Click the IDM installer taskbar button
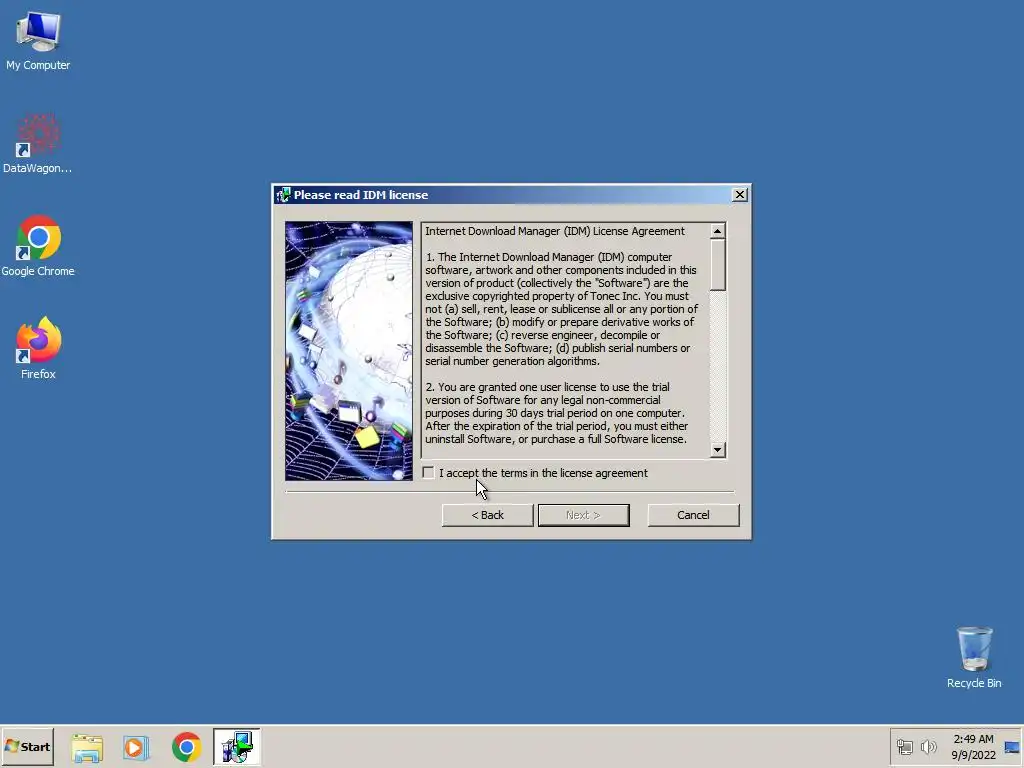 tap(236, 747)
